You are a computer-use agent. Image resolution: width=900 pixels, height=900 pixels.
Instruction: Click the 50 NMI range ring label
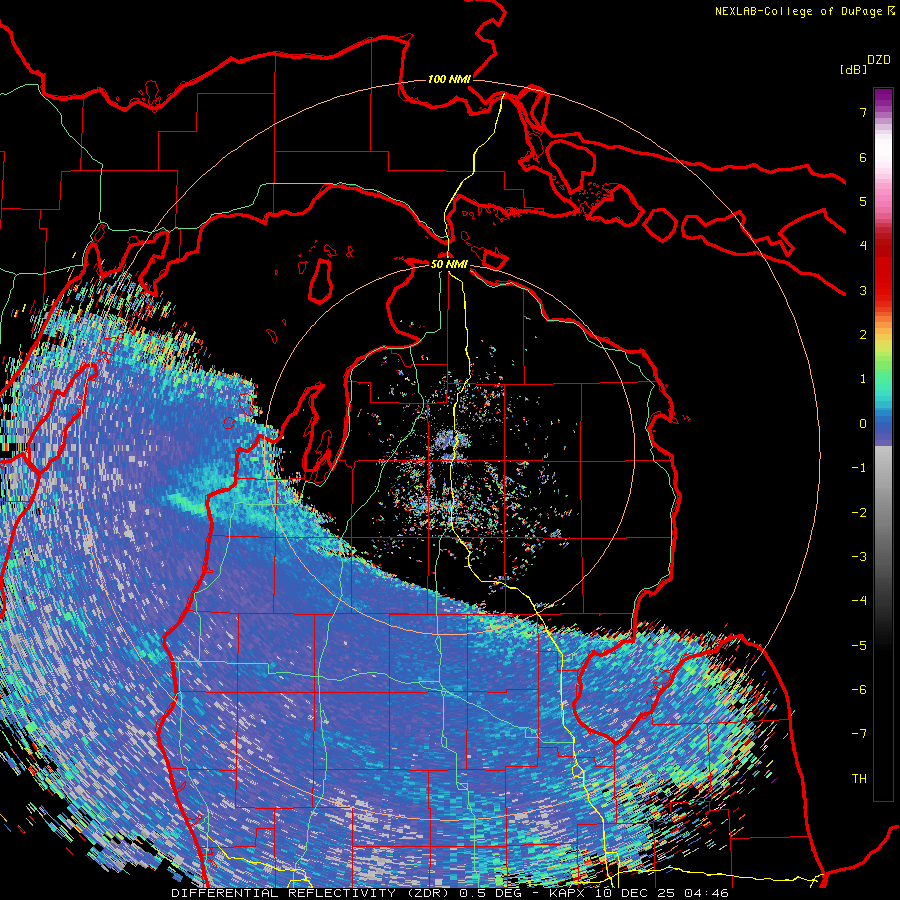[x=449, y=264]
